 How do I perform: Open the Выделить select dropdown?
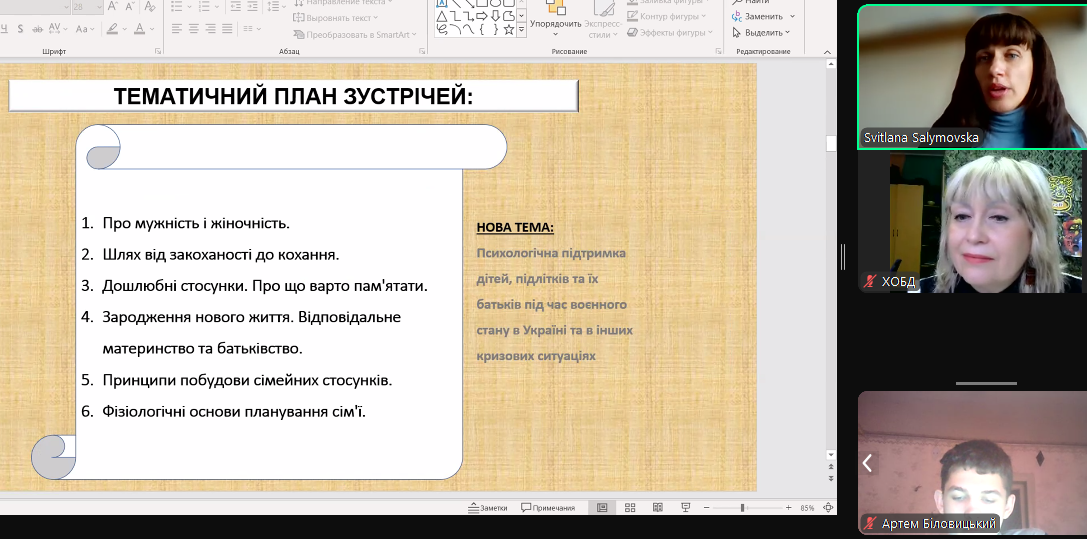761,33
